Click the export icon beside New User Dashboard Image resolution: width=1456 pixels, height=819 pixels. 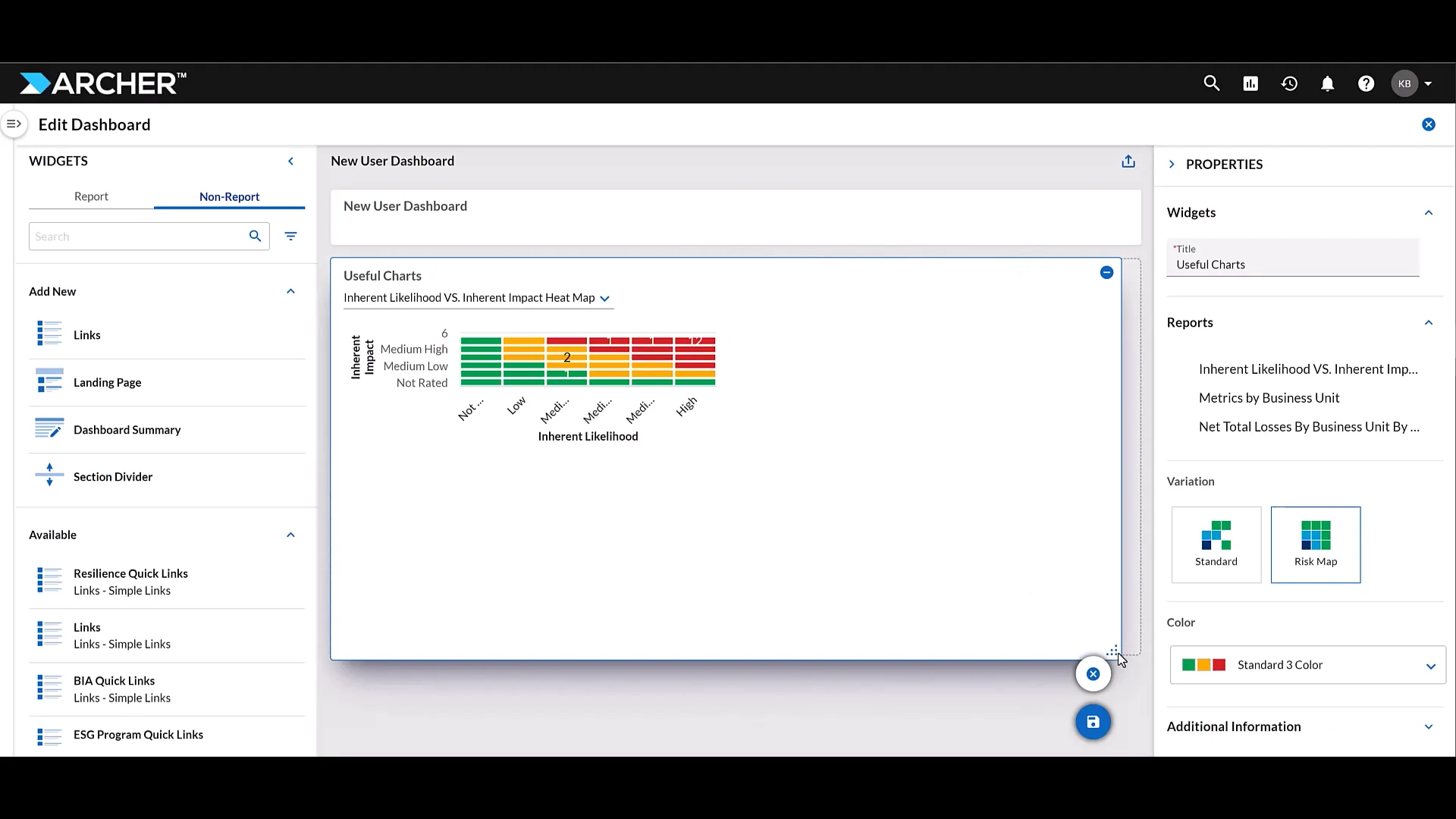coord(1128,161)
